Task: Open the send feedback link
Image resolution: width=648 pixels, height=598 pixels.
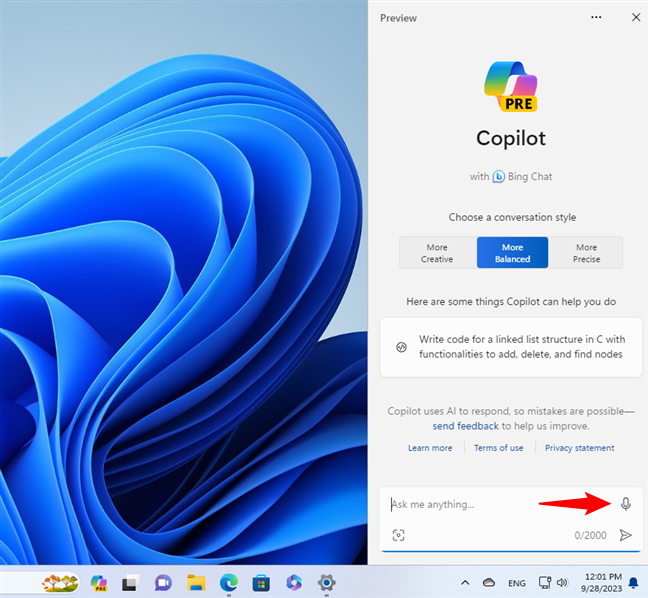Action: tap(465, 426)
